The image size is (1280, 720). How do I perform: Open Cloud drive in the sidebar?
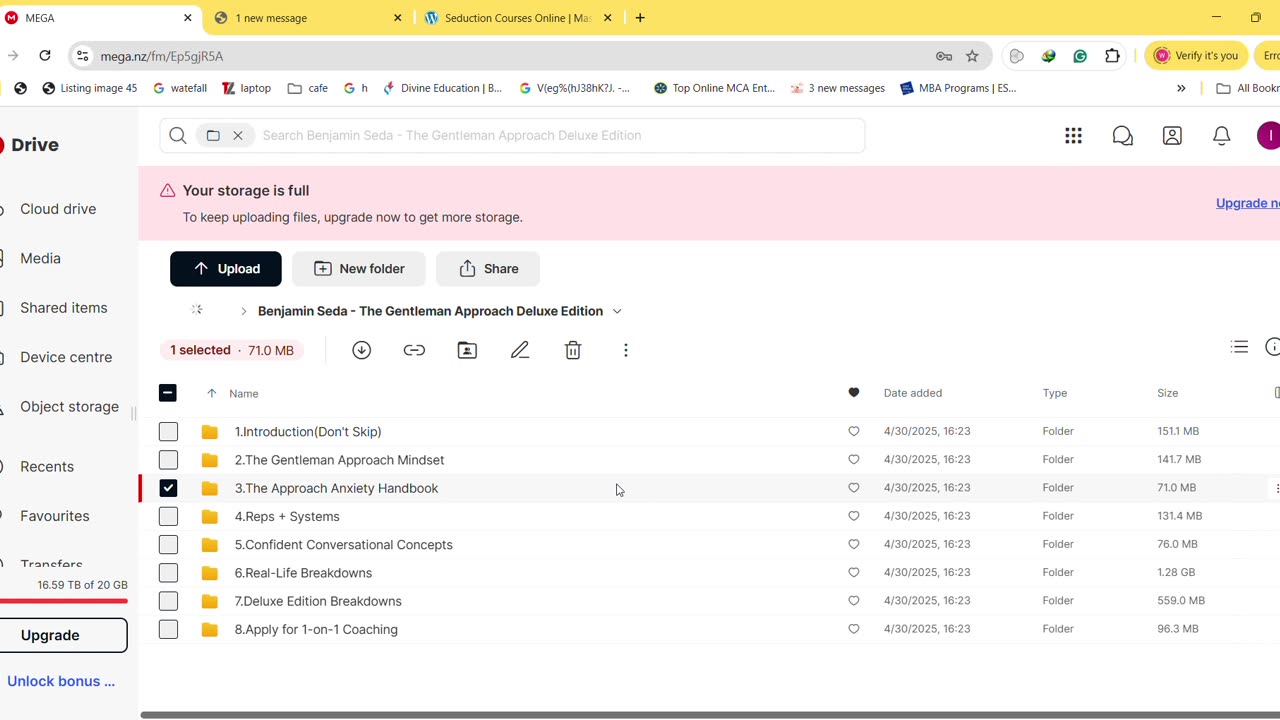point(58,209)
